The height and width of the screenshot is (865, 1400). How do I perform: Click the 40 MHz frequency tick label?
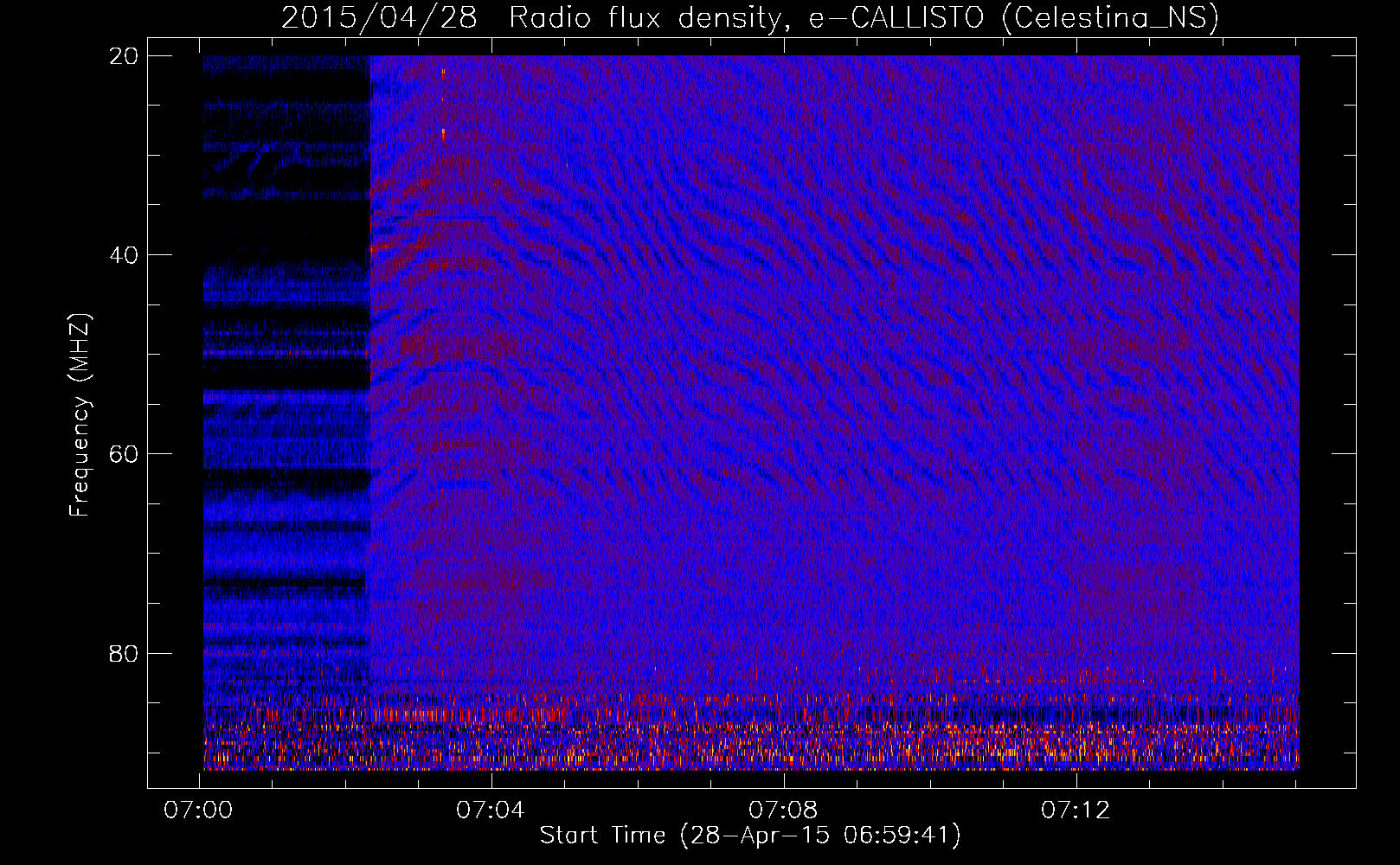click(x=124, y=255)
